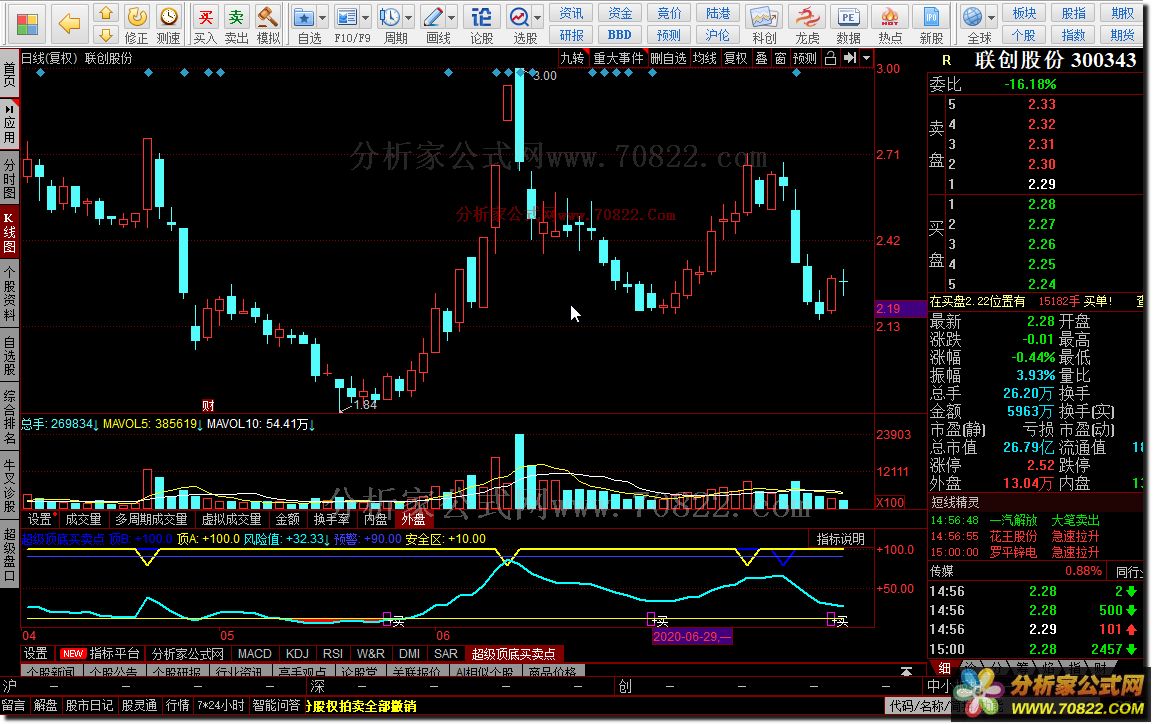Switch to the MACD indicator tab
Image resolution: width=1153 pixels, height=724 pixels.
(254, 653)
